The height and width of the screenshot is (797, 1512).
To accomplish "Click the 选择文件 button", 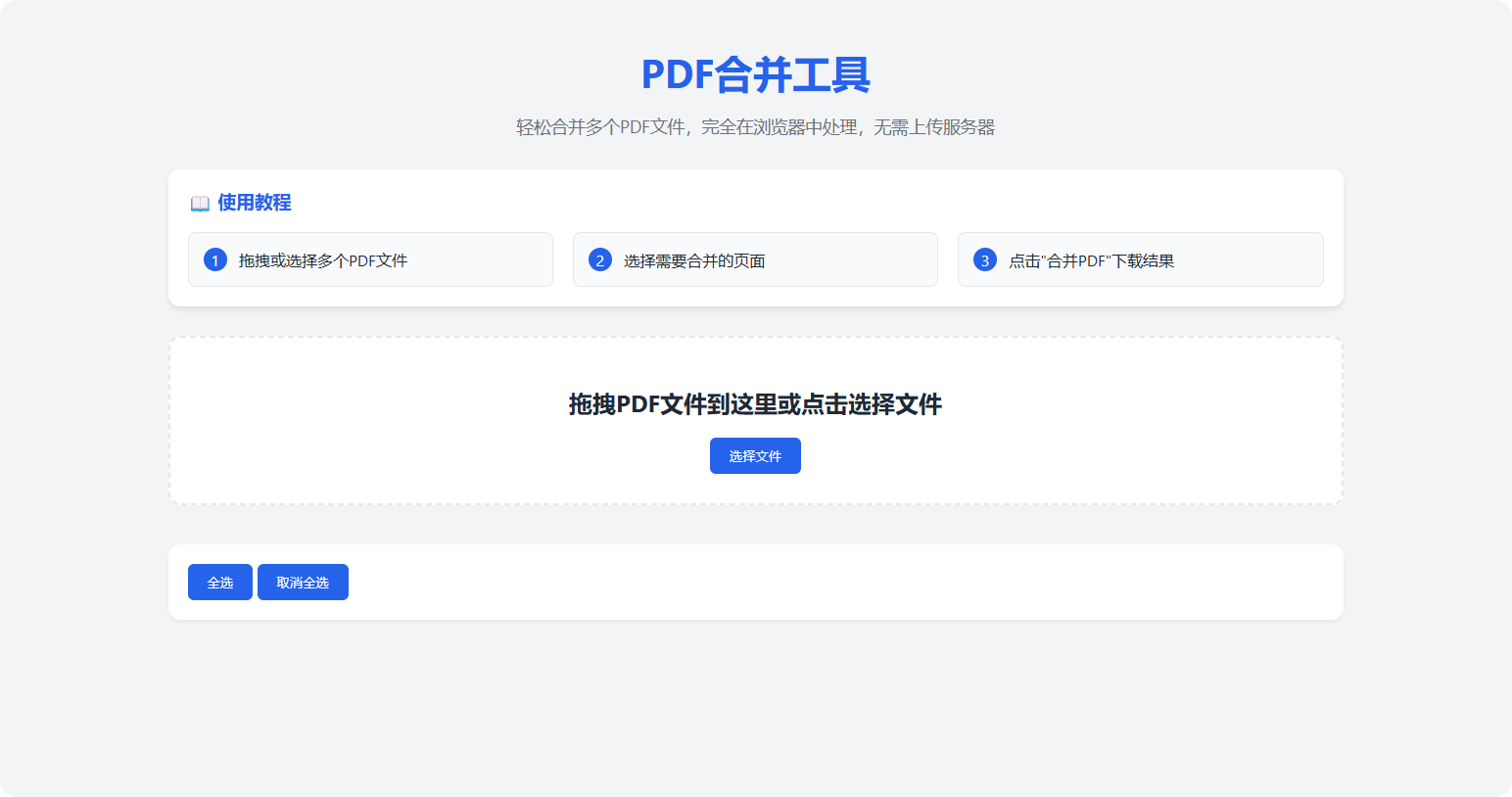I will (755, 456).
